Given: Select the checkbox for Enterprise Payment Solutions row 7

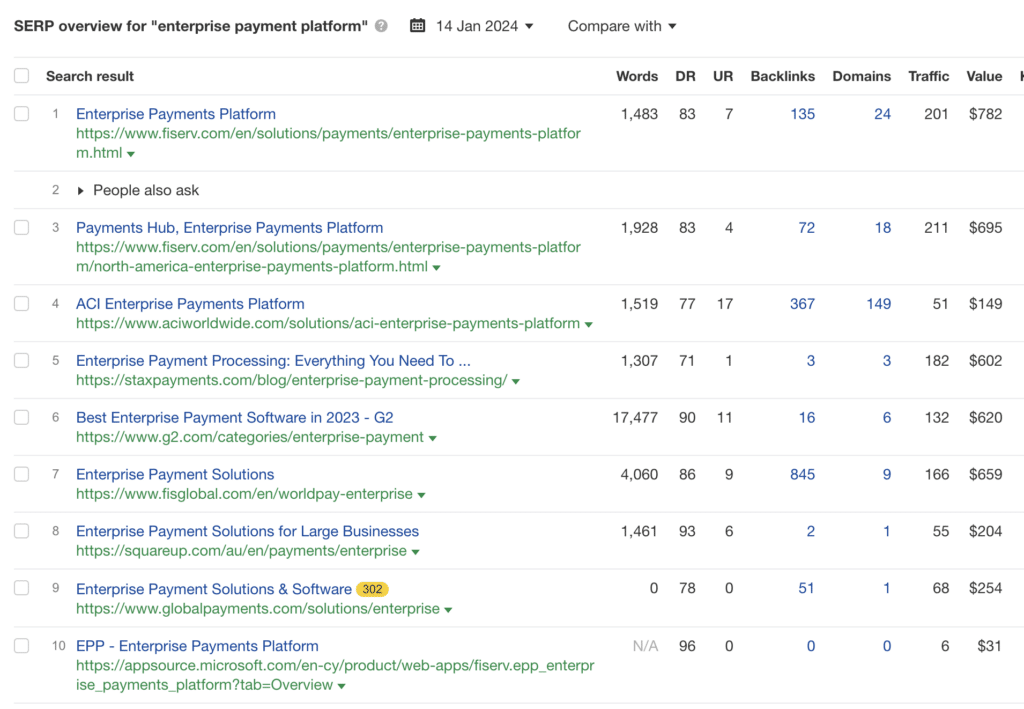Looking at the screenshot, I should tap(22, 474).
